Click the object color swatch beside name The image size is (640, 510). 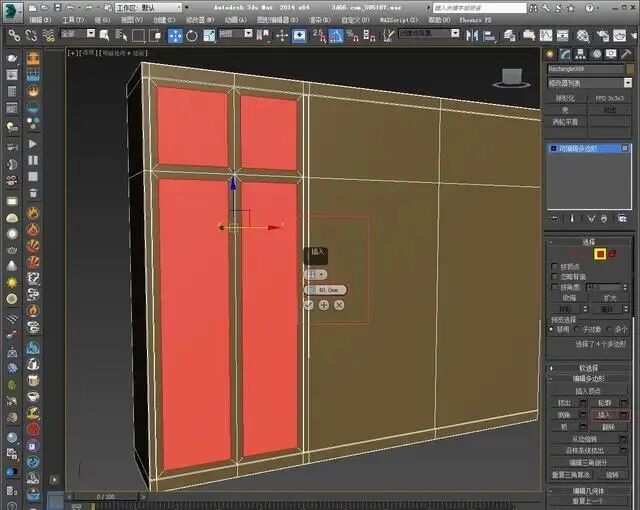coord(631,69)
